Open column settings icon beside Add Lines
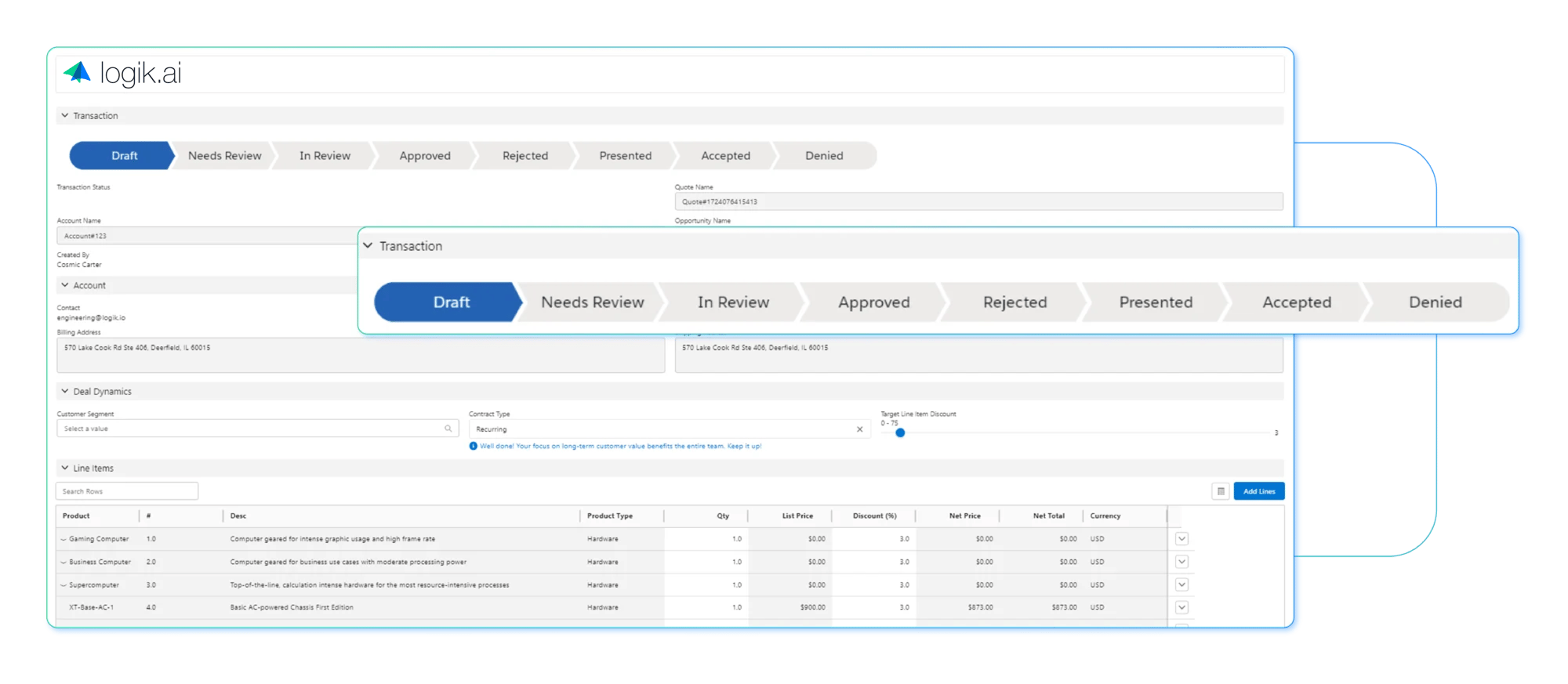Screen dimensions: 1568x684 pos(1221,491)
